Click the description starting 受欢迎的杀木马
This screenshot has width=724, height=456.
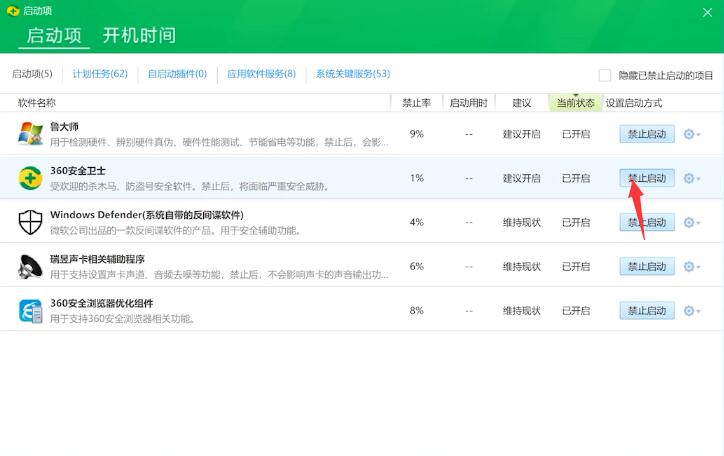[190, 186]
